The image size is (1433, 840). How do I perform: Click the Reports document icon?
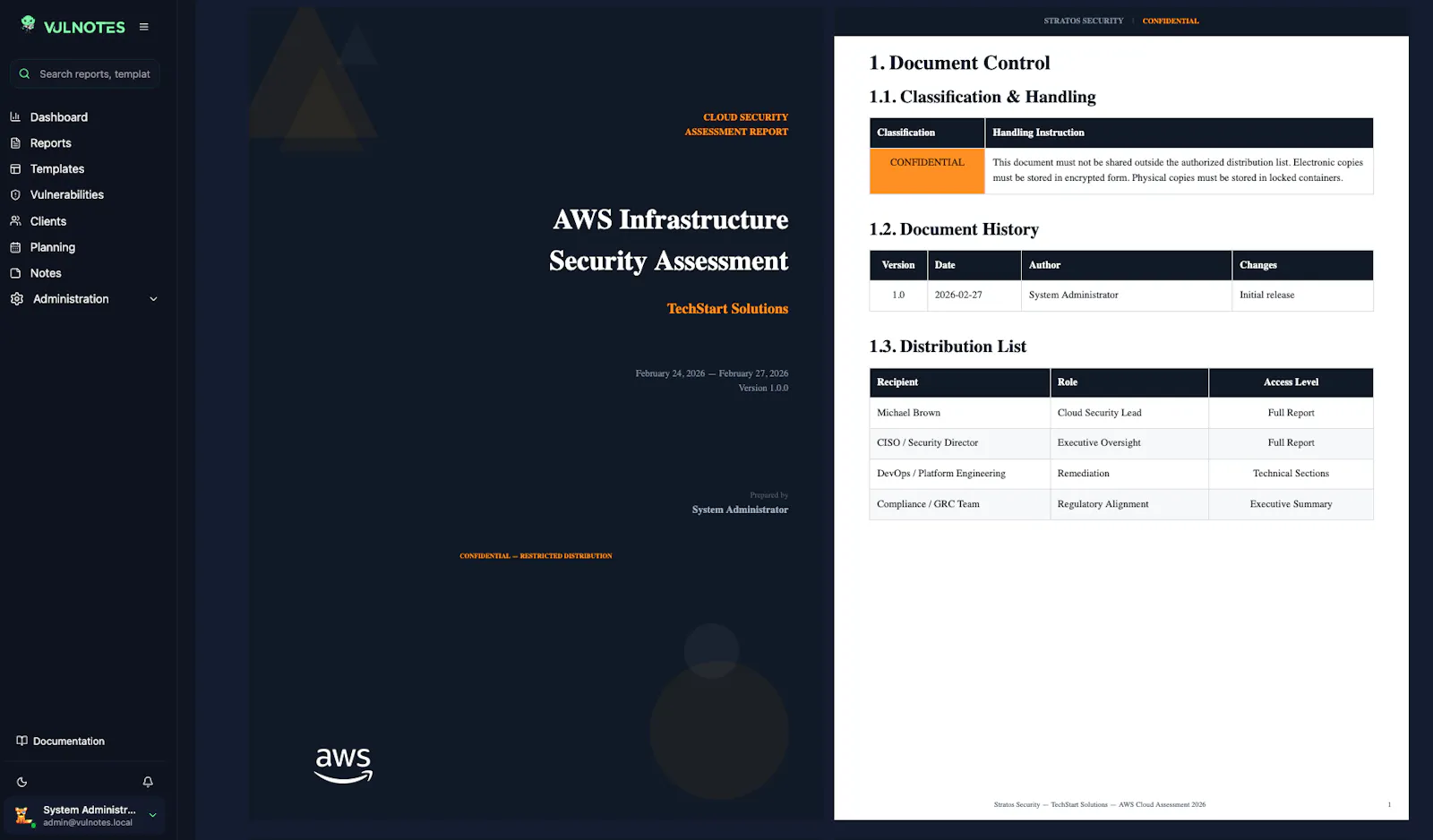[x=15, y=143]
